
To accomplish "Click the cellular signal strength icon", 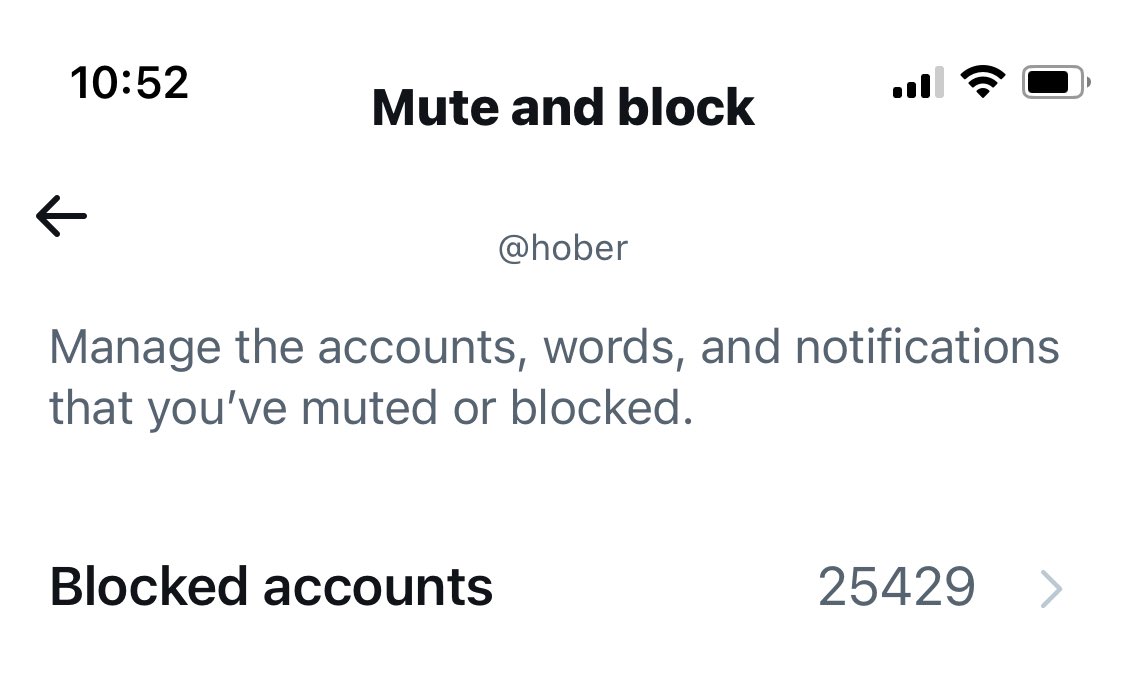I will point(917,84).
